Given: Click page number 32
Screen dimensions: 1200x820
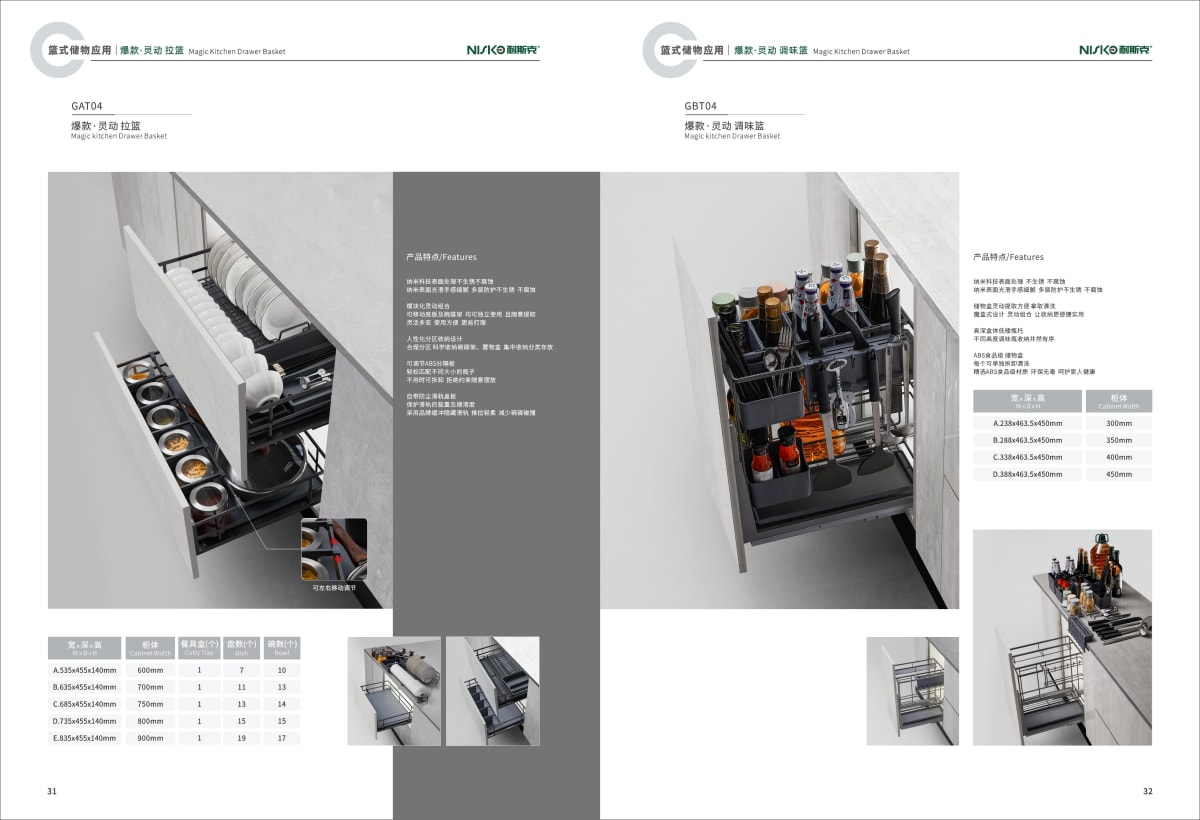Looking at the screenshot, I should click(1147, 791).
